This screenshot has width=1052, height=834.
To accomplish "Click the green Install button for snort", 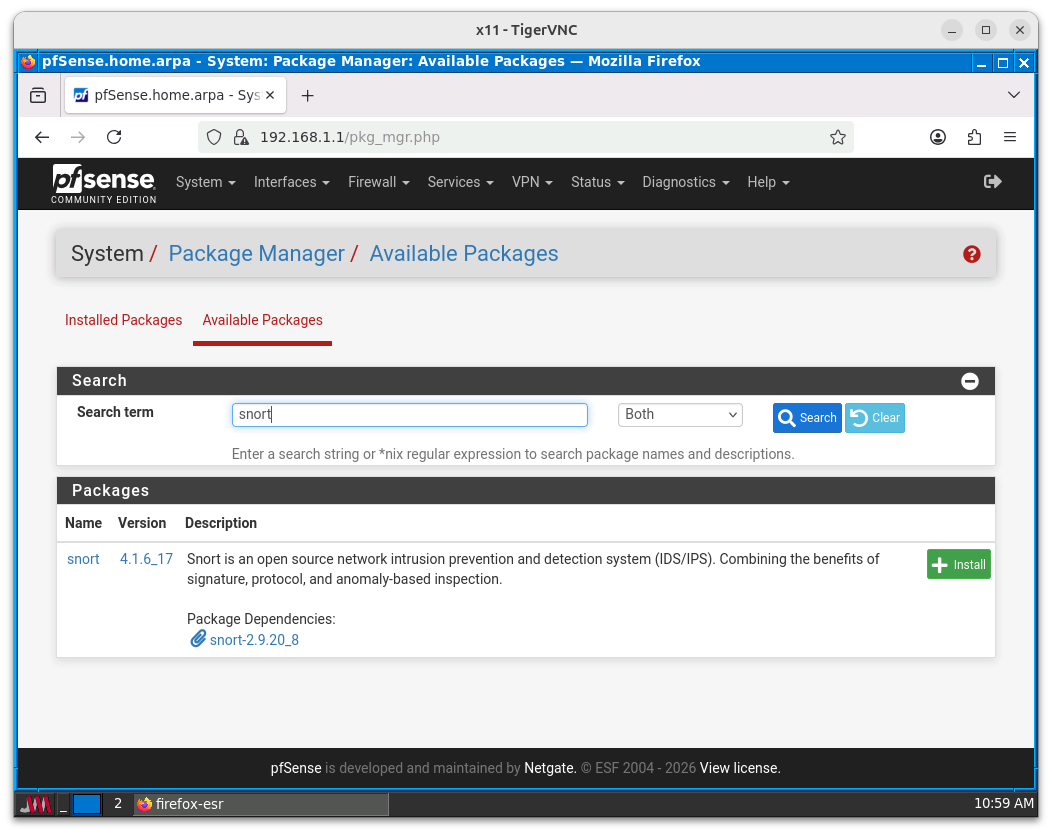I will (958, 564).
